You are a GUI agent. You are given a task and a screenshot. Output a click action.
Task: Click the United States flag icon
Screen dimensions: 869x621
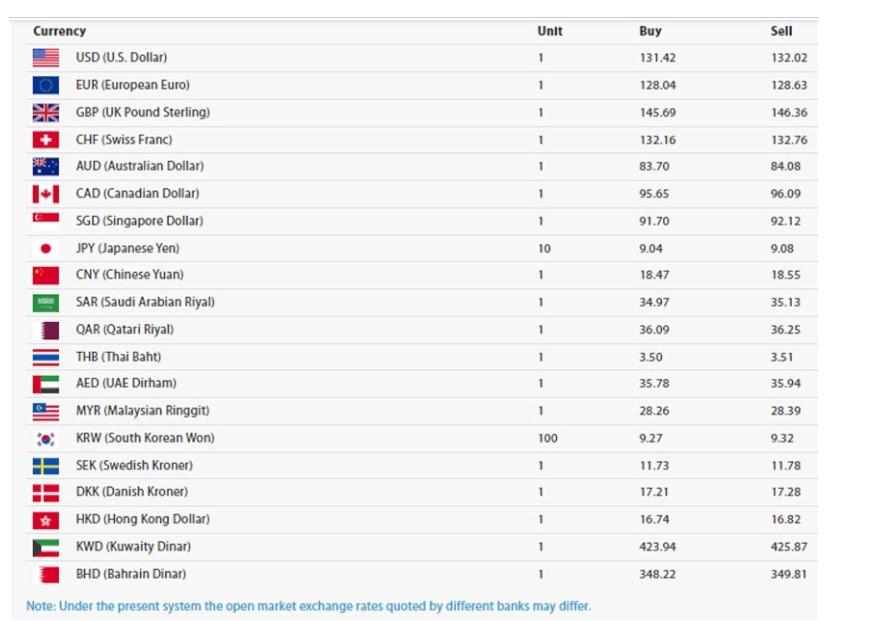(46, 58)
